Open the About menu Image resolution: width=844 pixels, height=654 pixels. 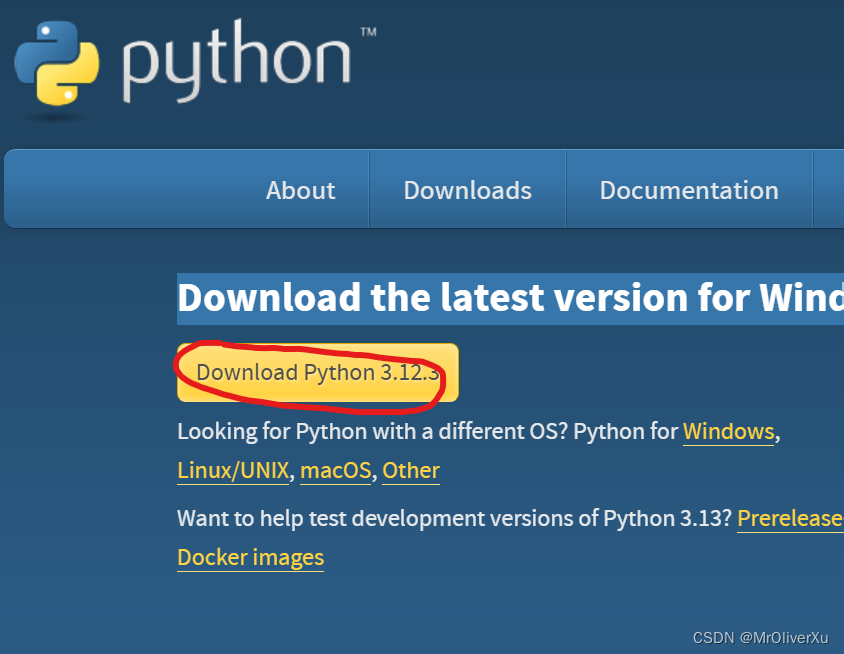(x=300, y=189)
